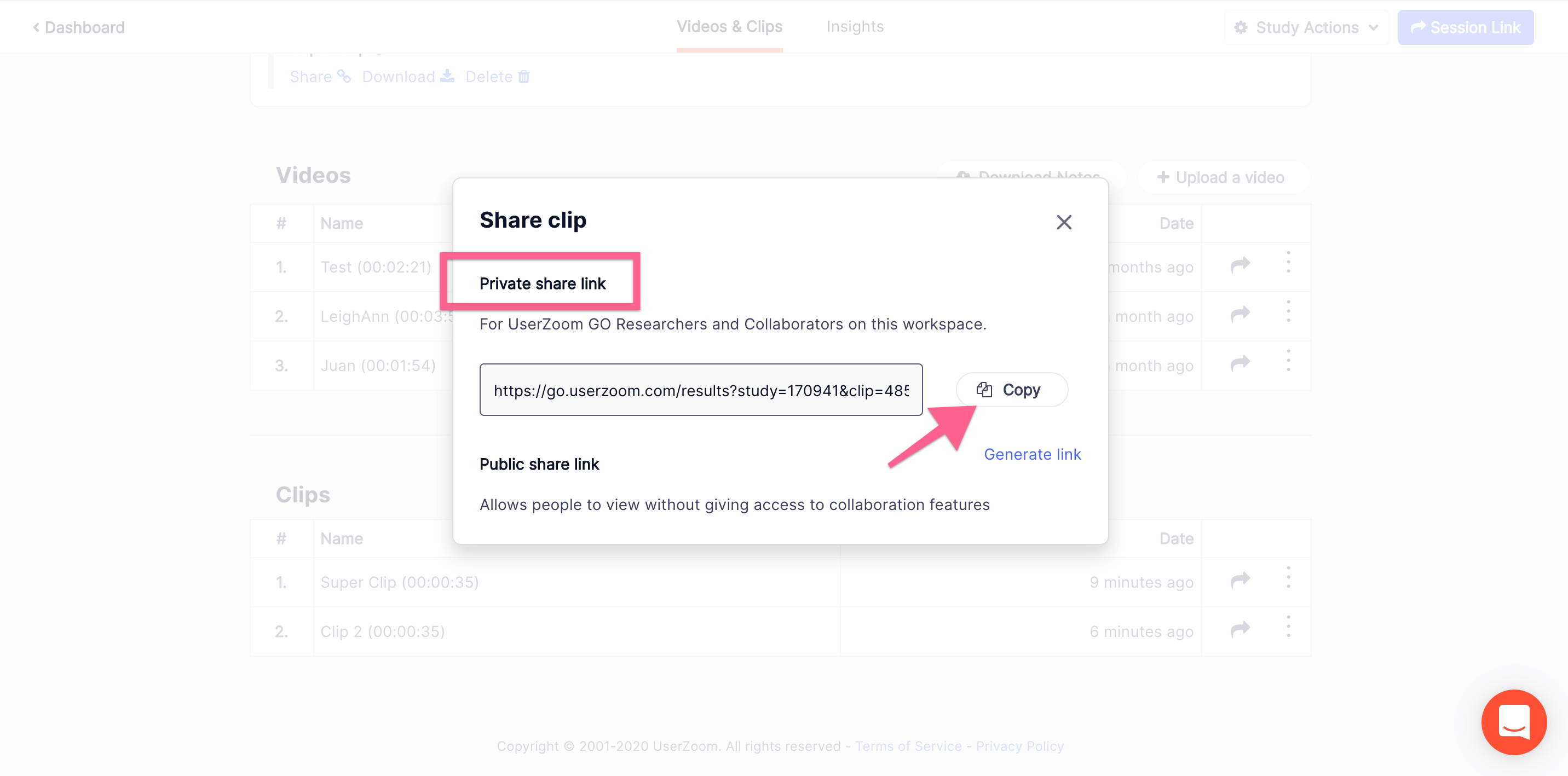This screenshot has height=776, width=1568.
Task: Share Clip 2 via arrow icon
Action: tap(1240, 630)
